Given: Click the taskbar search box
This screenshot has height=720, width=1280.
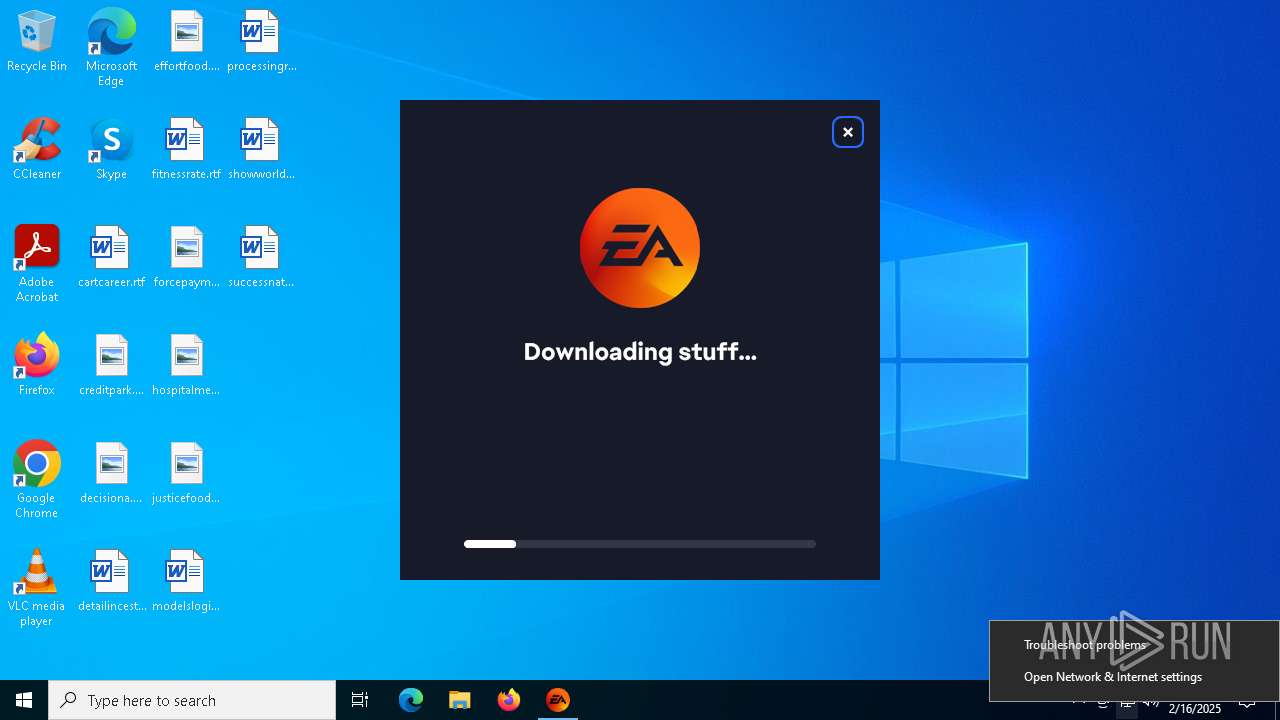Looking at the screenshot, I should (192, 700).
